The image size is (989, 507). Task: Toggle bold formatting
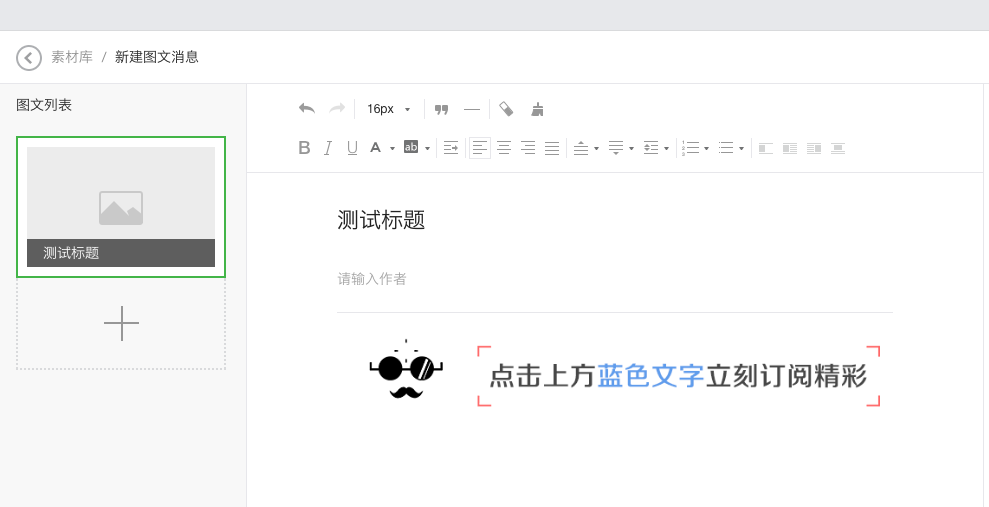tap(305, 148)
